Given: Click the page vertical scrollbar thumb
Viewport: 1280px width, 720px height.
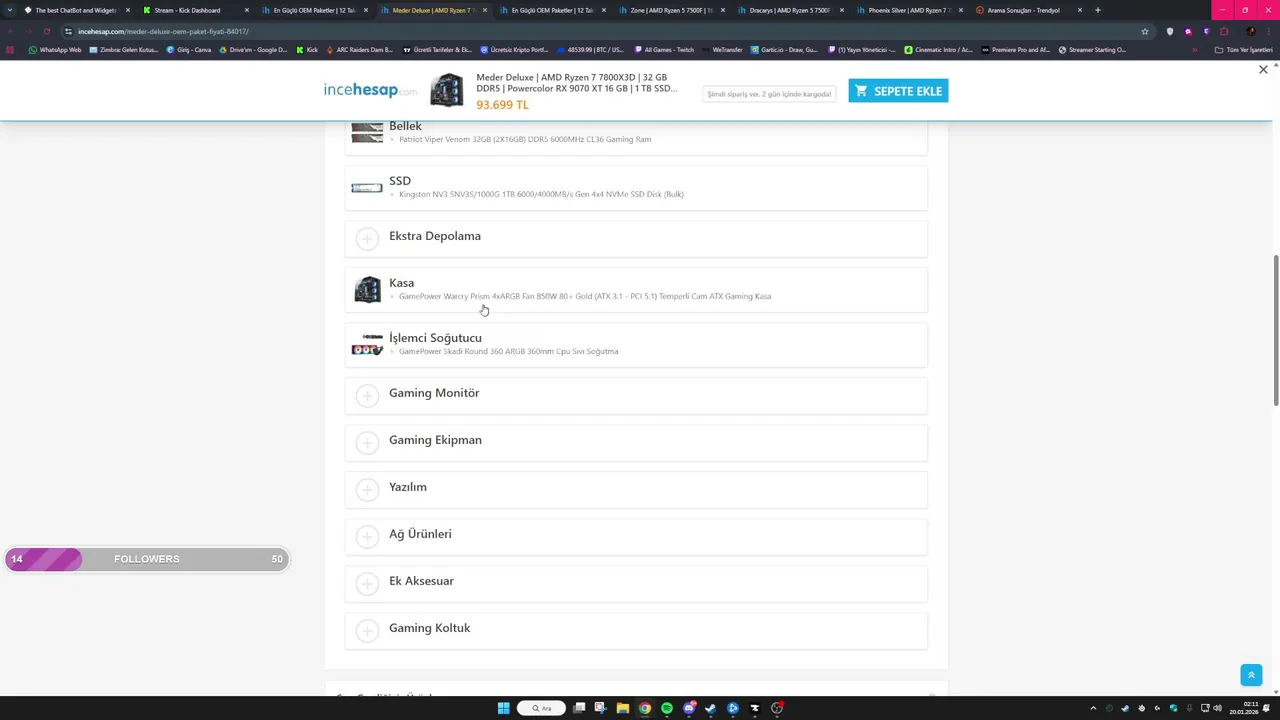Looking at the screenshot, I should click(x=1275, y=330).
